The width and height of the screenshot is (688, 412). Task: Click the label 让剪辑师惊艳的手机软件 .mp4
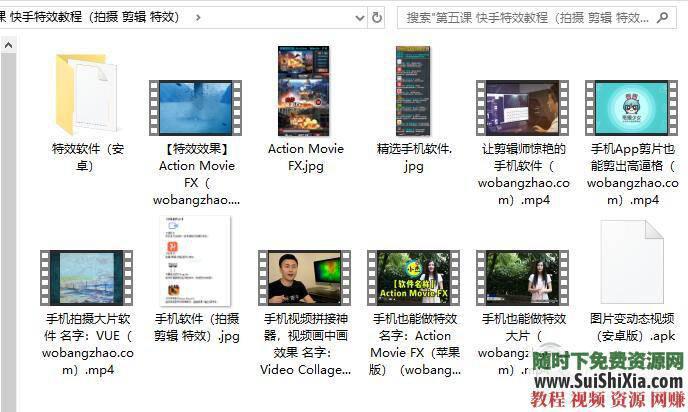coord(523,174)
